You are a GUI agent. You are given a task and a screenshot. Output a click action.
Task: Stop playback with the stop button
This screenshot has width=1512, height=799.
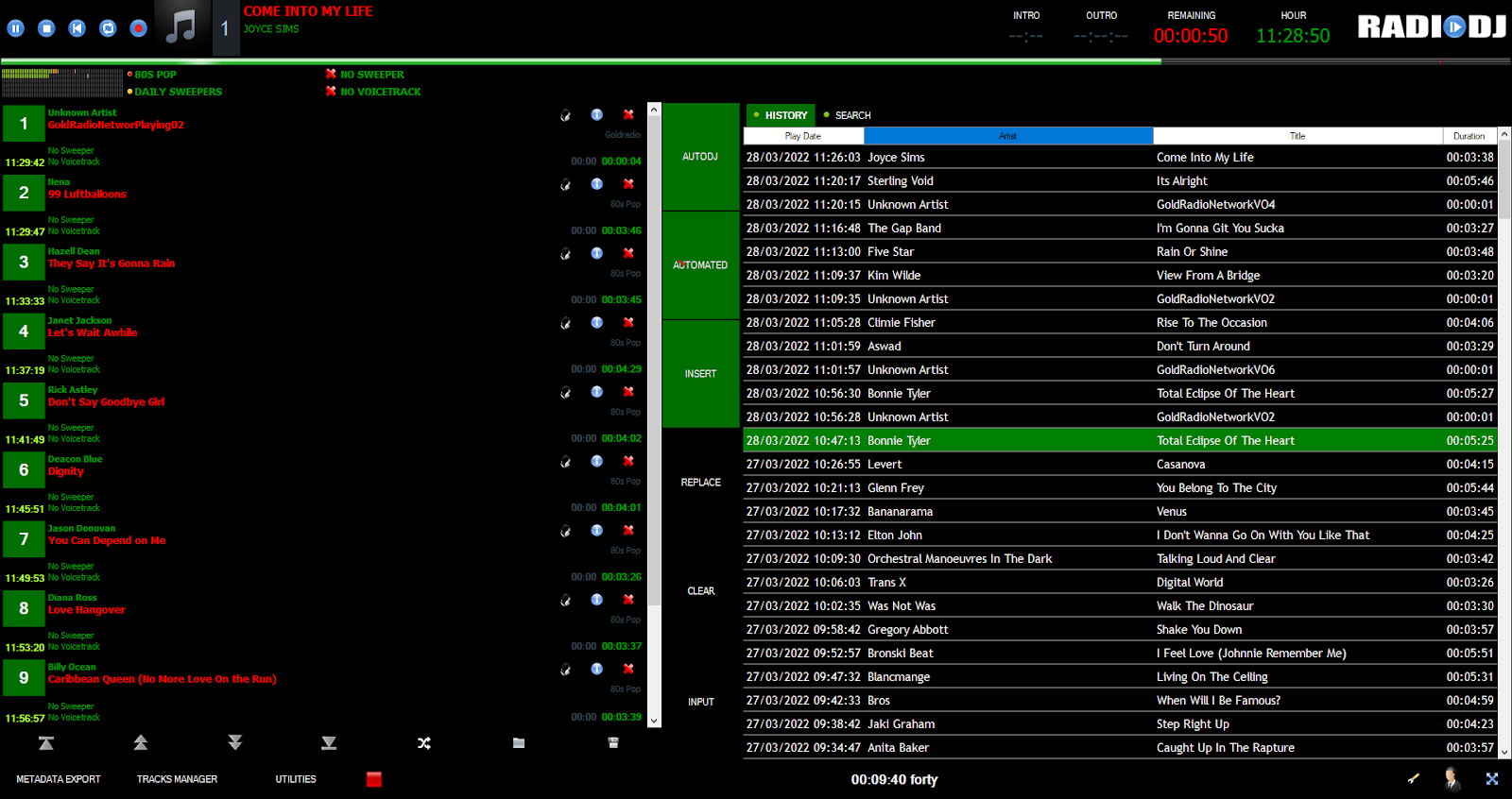coord(46,28)
